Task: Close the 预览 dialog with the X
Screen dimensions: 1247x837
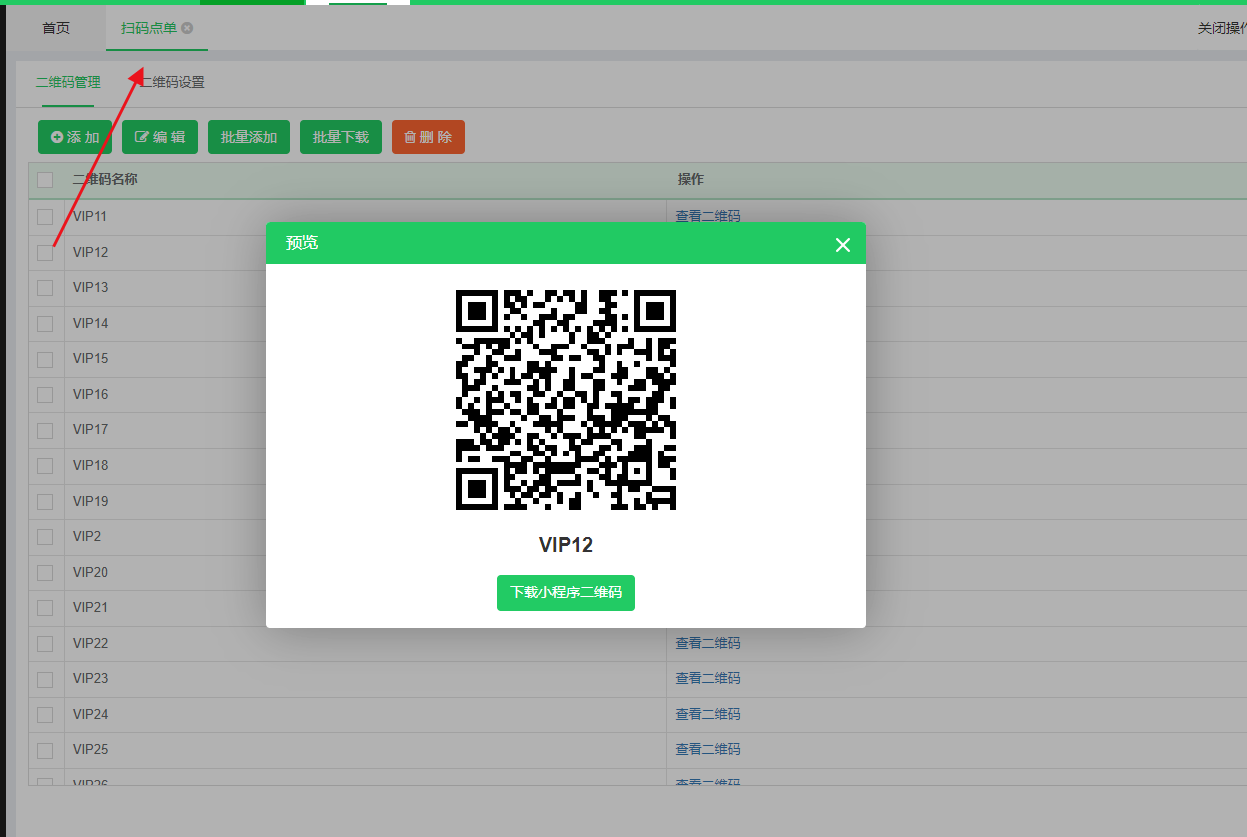Action: tap(843, 245)
